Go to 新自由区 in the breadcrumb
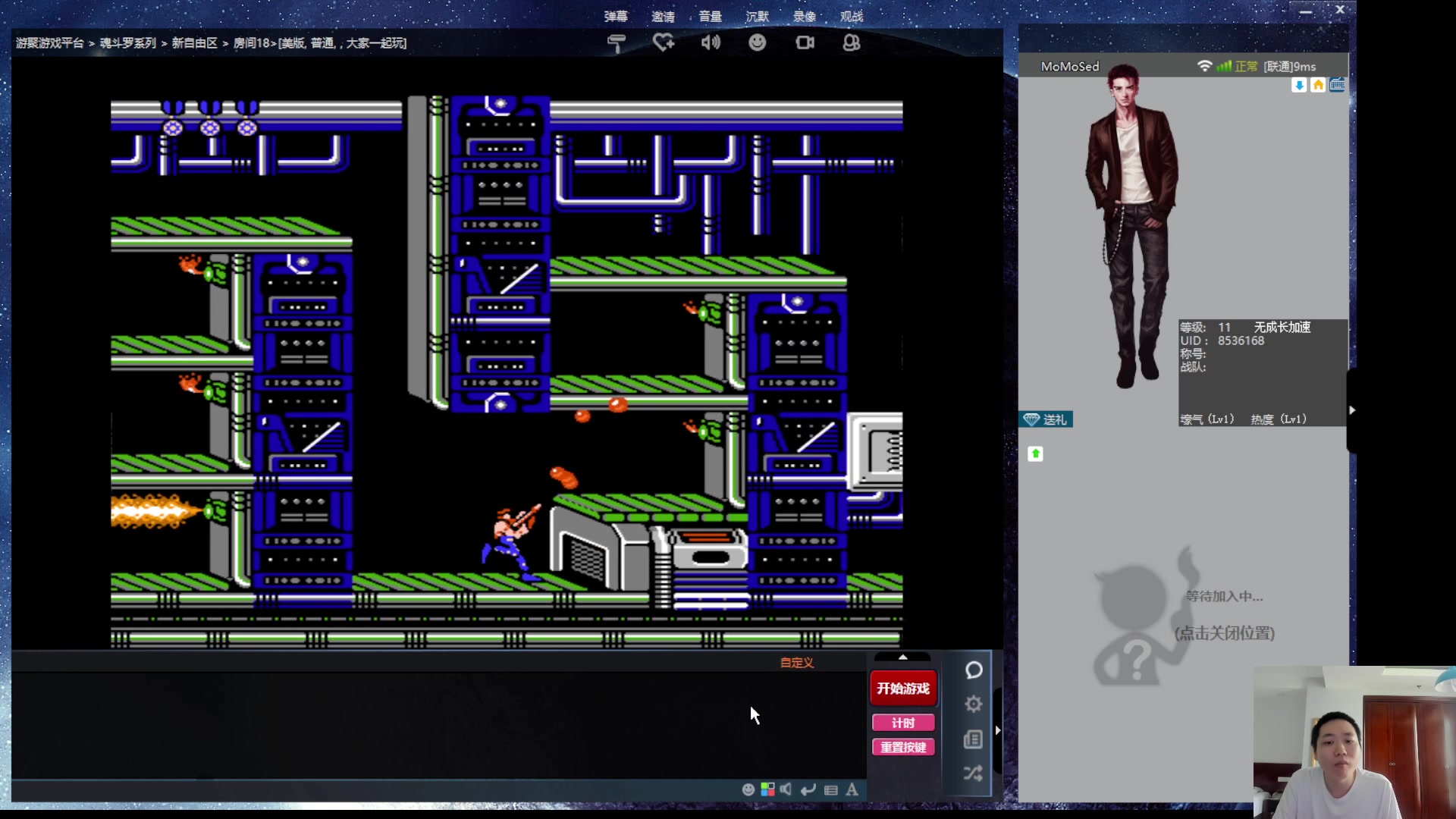 tap(195, 43)
